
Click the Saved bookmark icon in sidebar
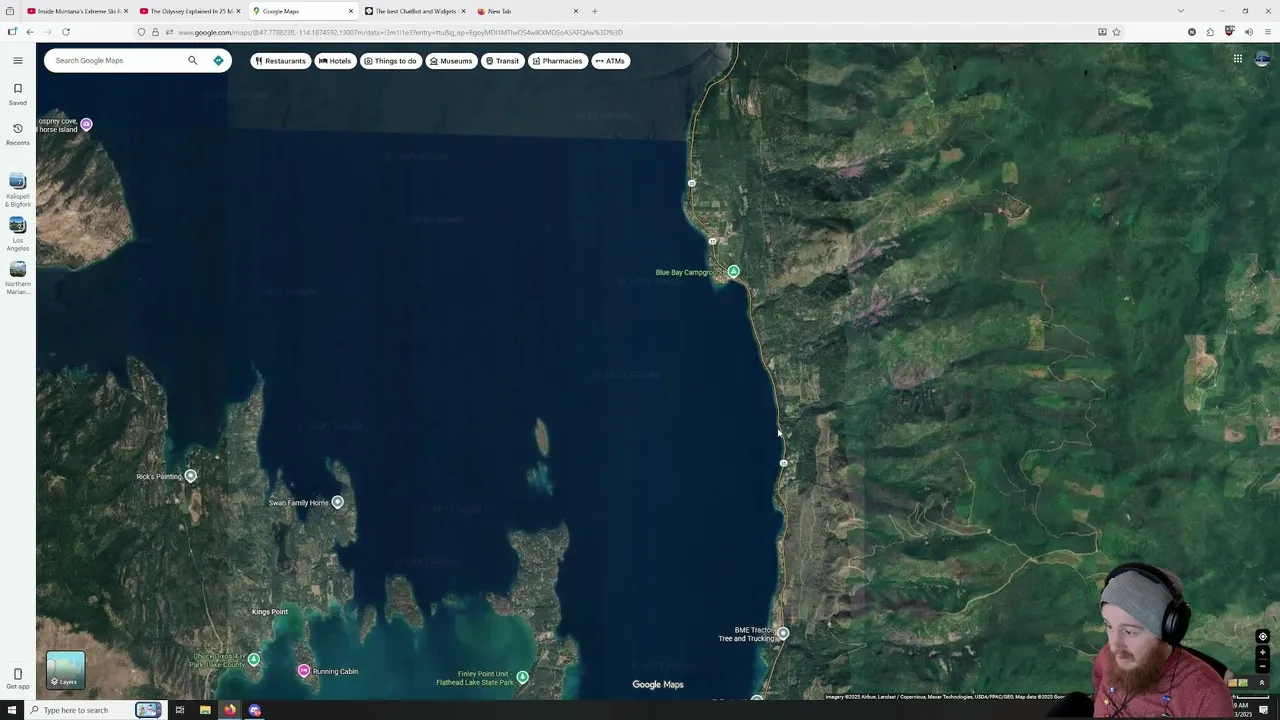tap(17, 89)
